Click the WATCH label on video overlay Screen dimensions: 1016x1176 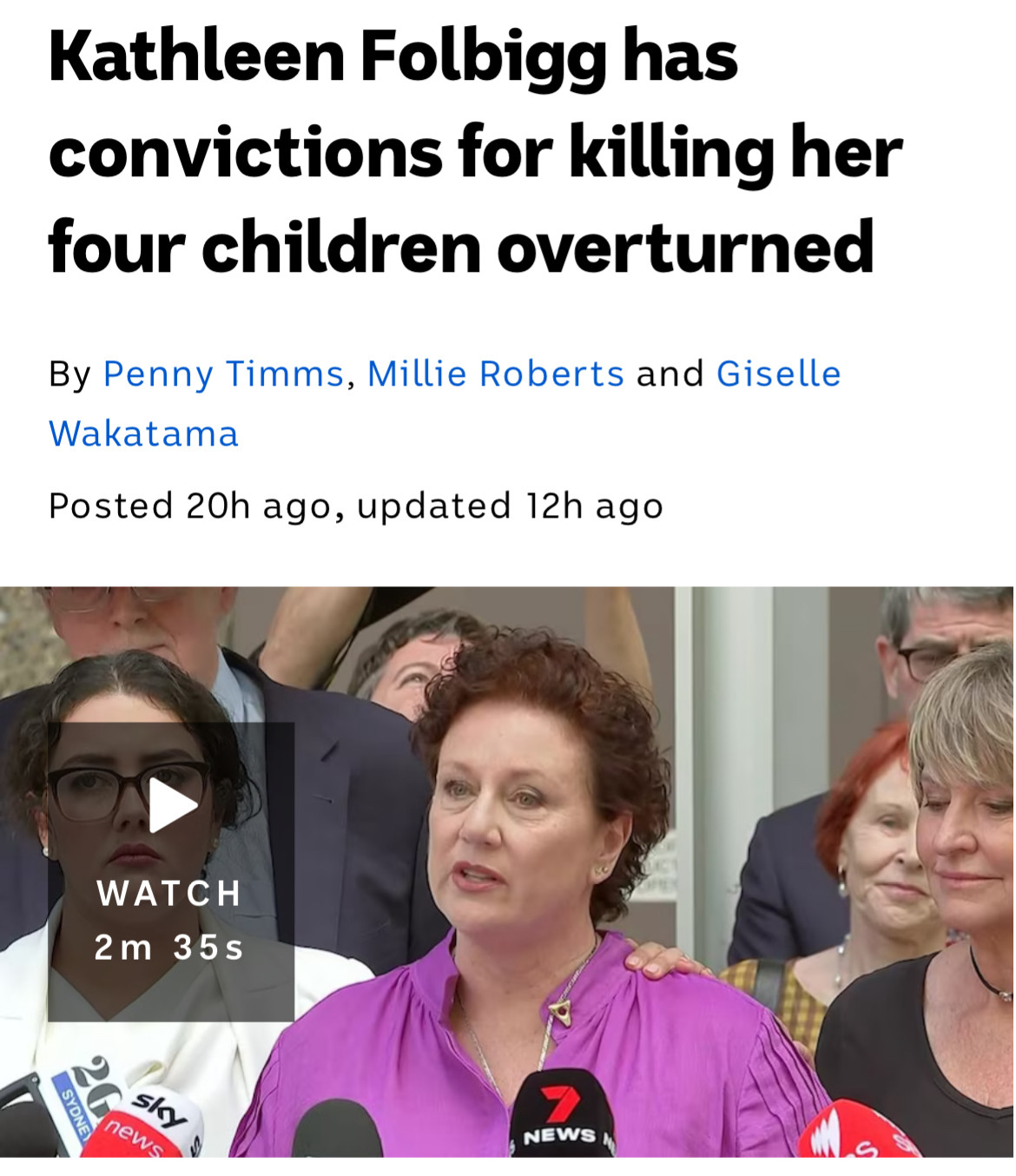click(x=169, y=893)
